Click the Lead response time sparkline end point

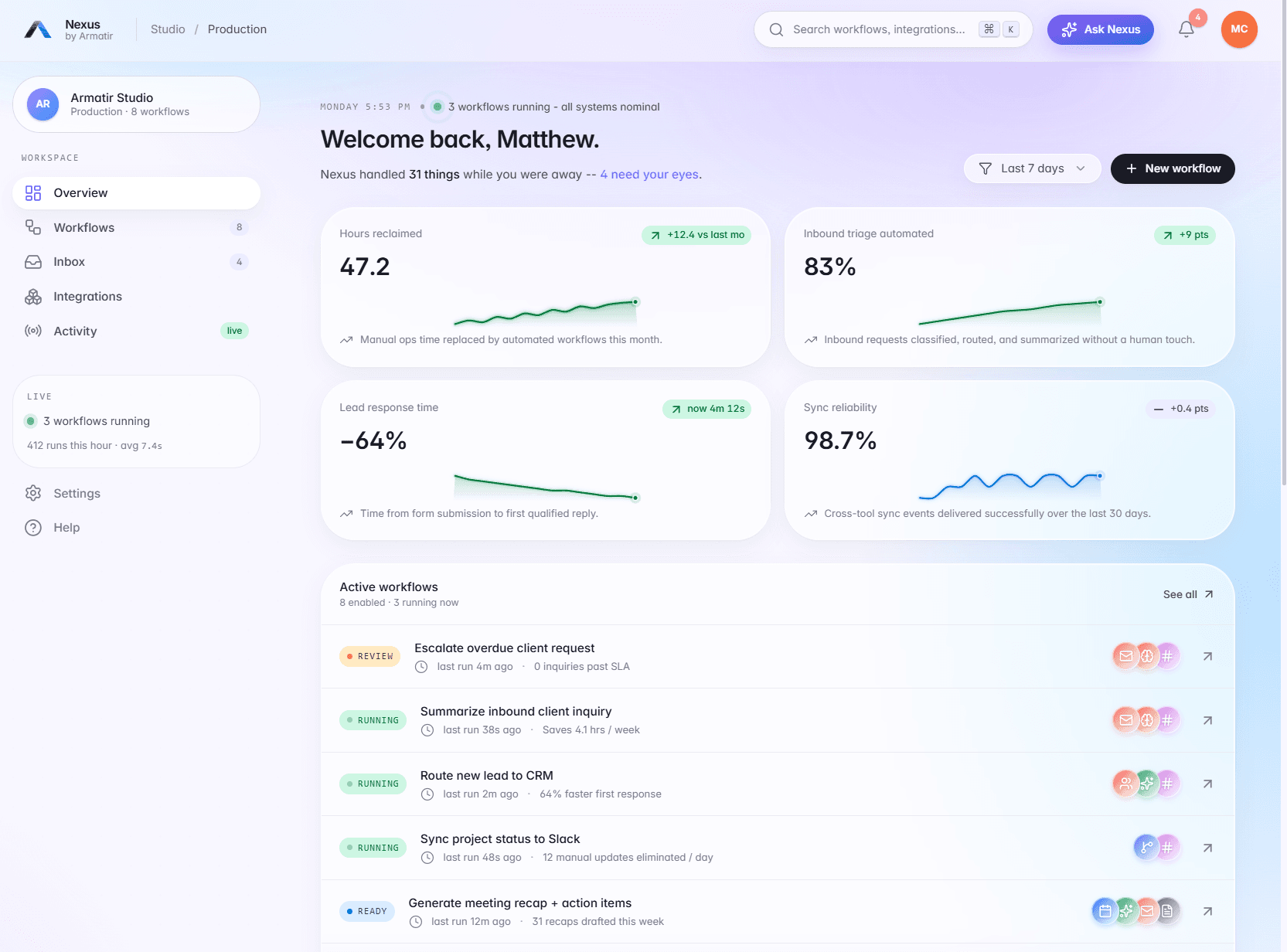(635, 498)
